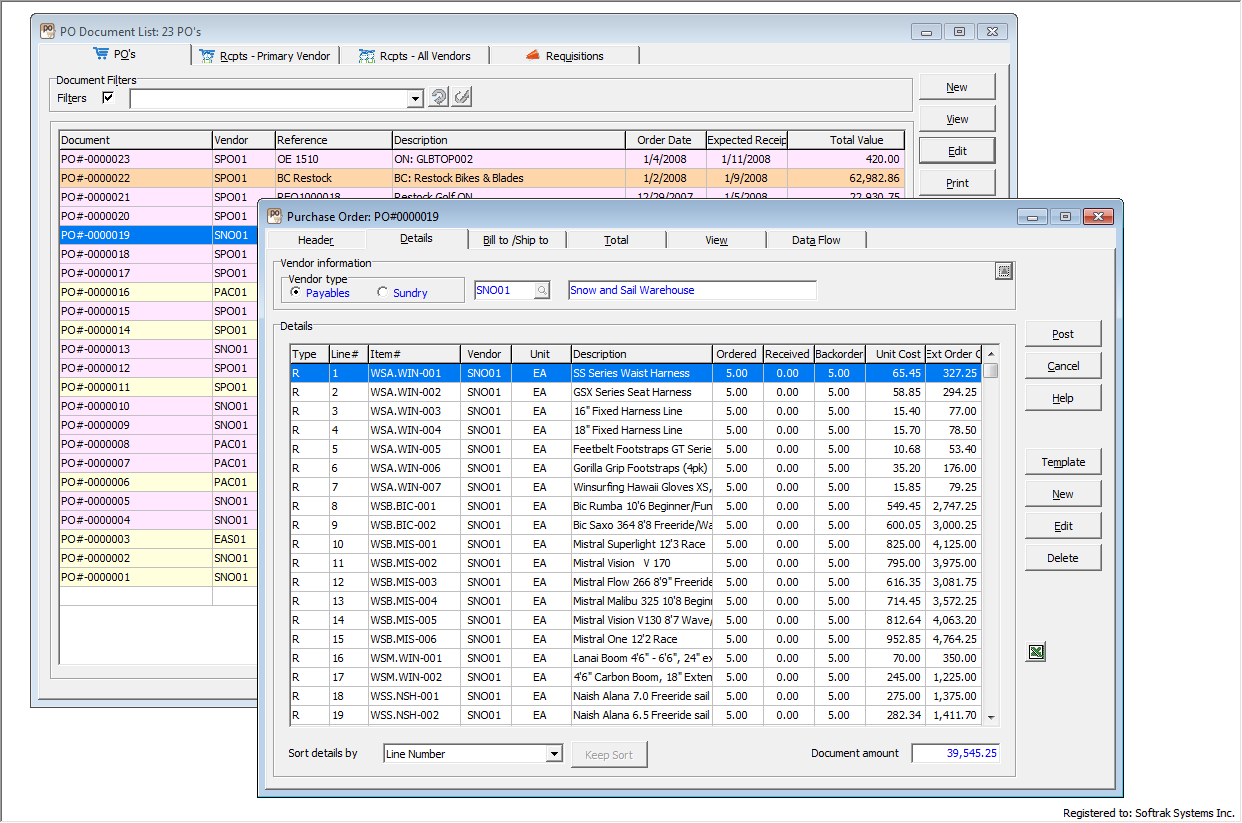Select the Sundry vendor type
Image resolution: width=1242 pixels, height=823 pixels.
(x=383, y=293)
